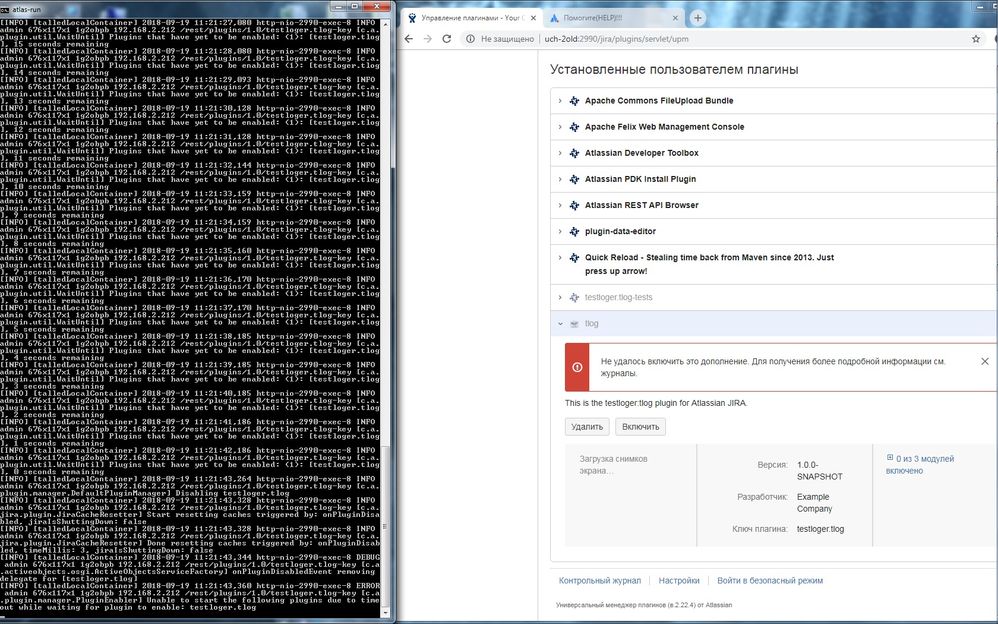The height and width of the screenshot is (624, 998).
Task: Open the Контрольный журнал link
Action: coord(600,581)
